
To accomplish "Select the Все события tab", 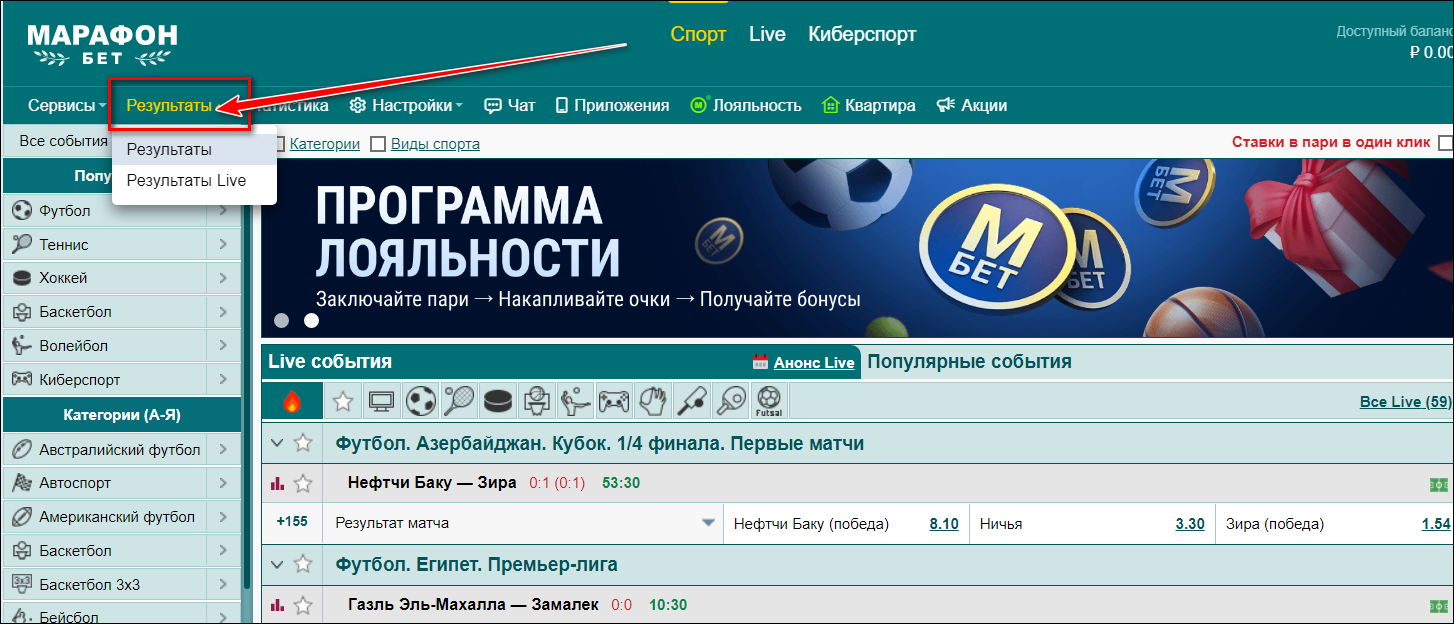I will coord(63,141).
